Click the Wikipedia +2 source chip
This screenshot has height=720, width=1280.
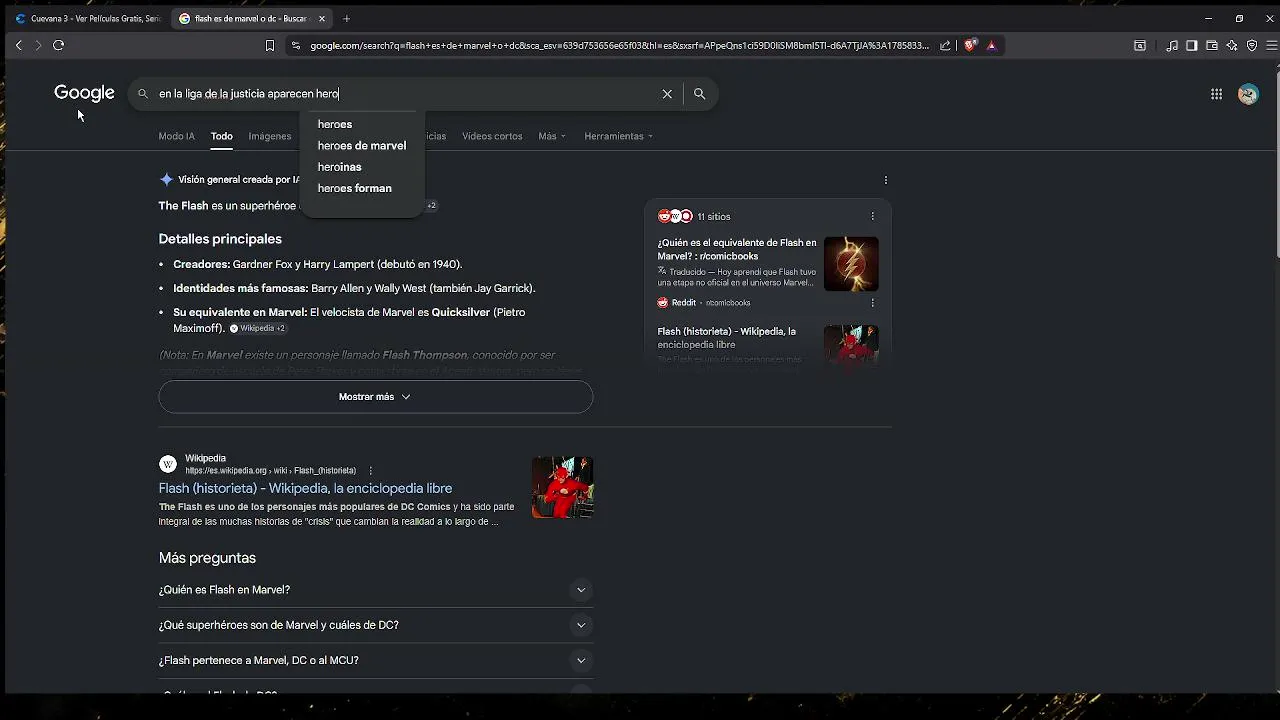[x=257, y=328]
